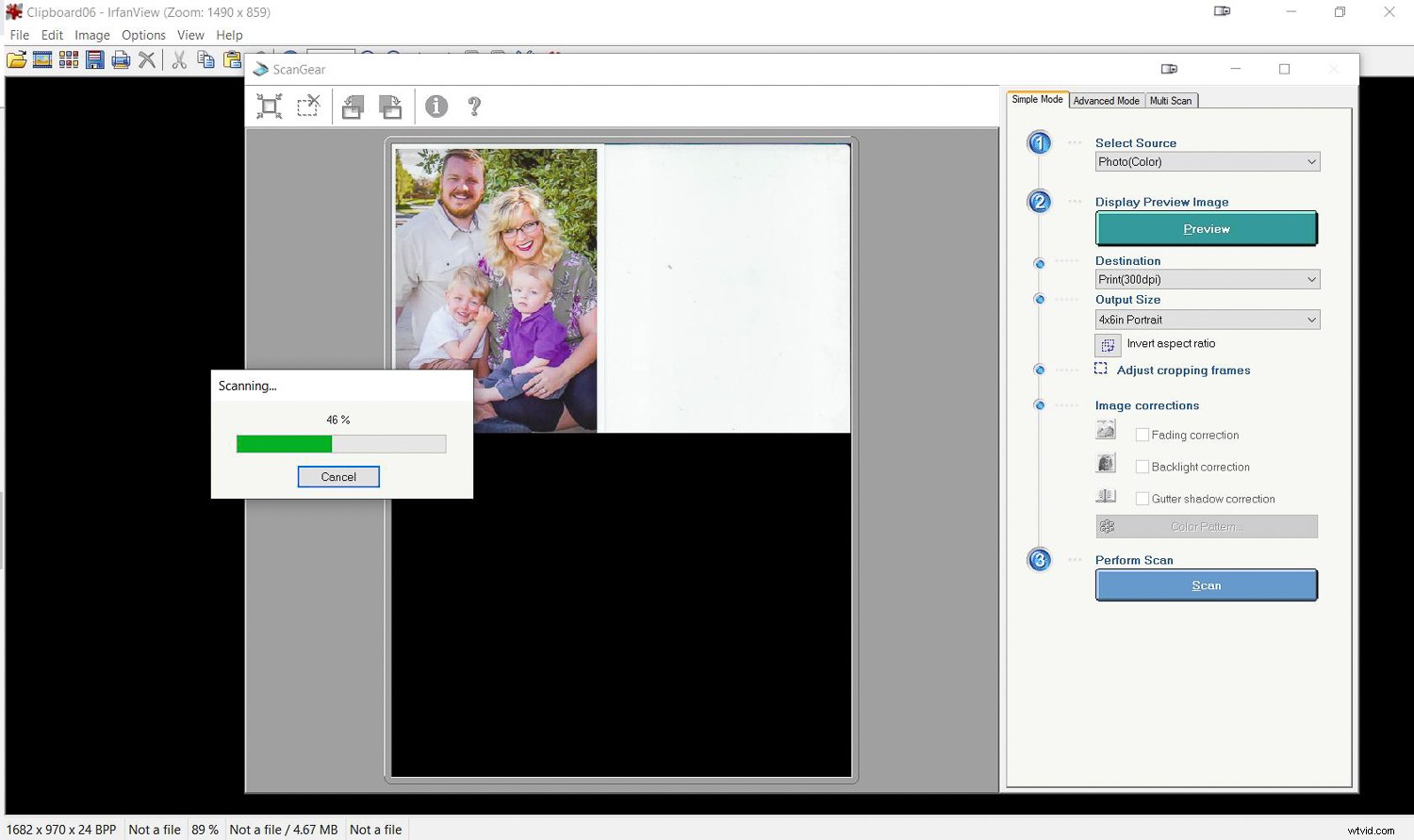Check Gutter shadow correction

pos(1142,498)
